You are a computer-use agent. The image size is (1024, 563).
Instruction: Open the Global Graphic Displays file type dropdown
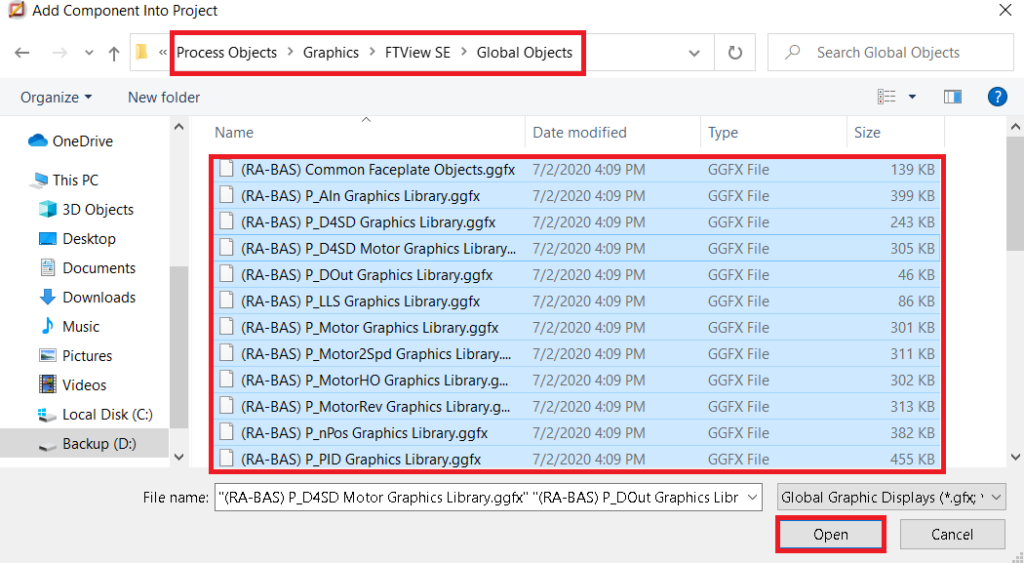891,498
